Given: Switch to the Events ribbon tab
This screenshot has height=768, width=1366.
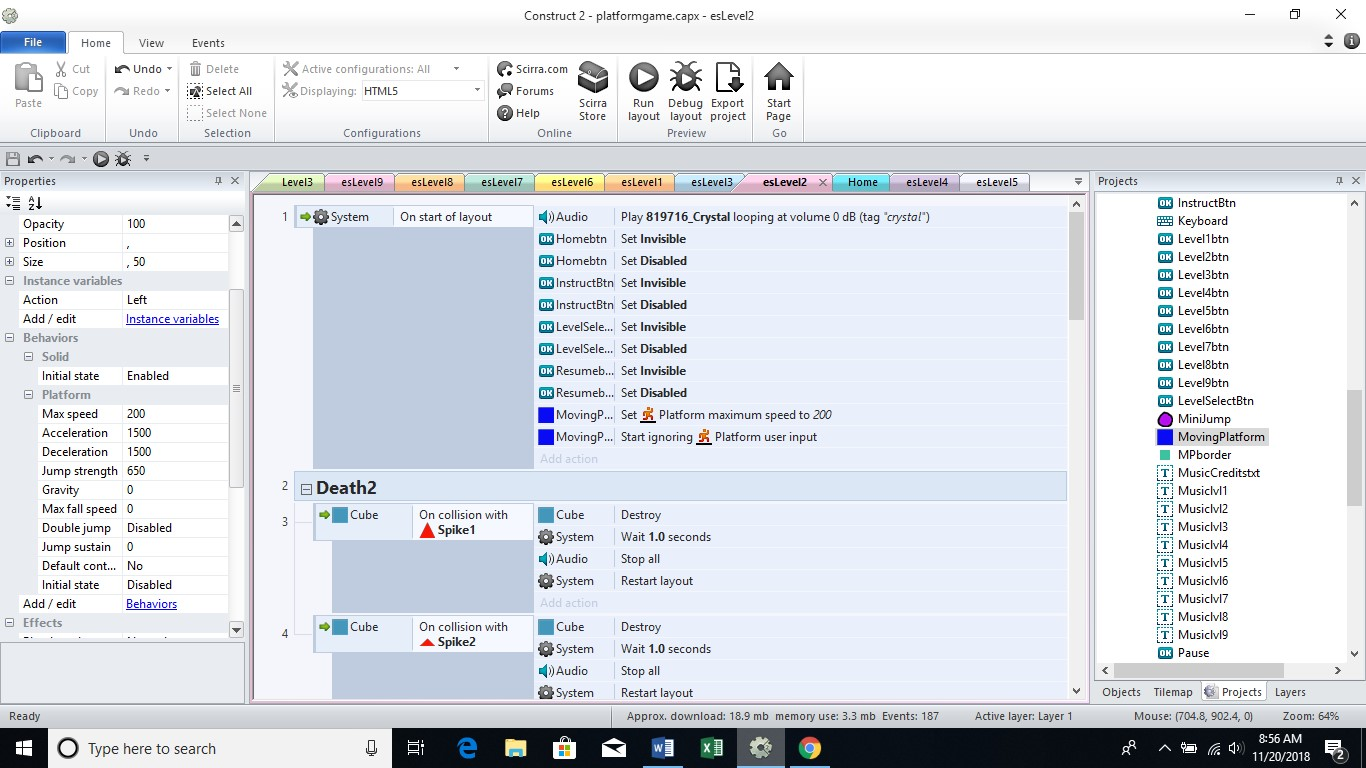Looking at the screenshot, I should [208, 43].
